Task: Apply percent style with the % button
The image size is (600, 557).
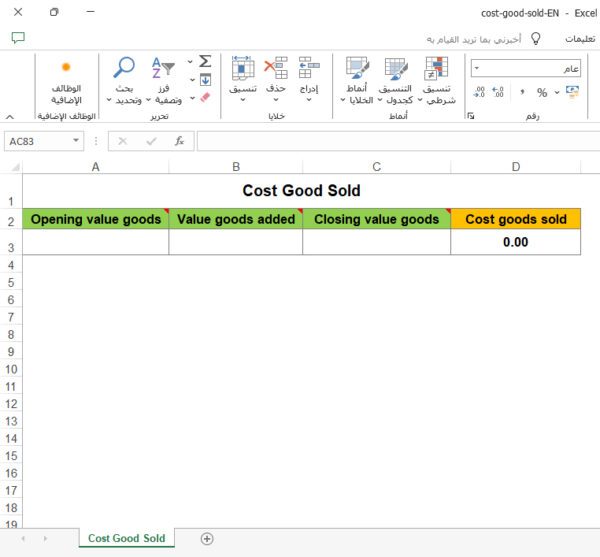Action: [x=542, y=92]
